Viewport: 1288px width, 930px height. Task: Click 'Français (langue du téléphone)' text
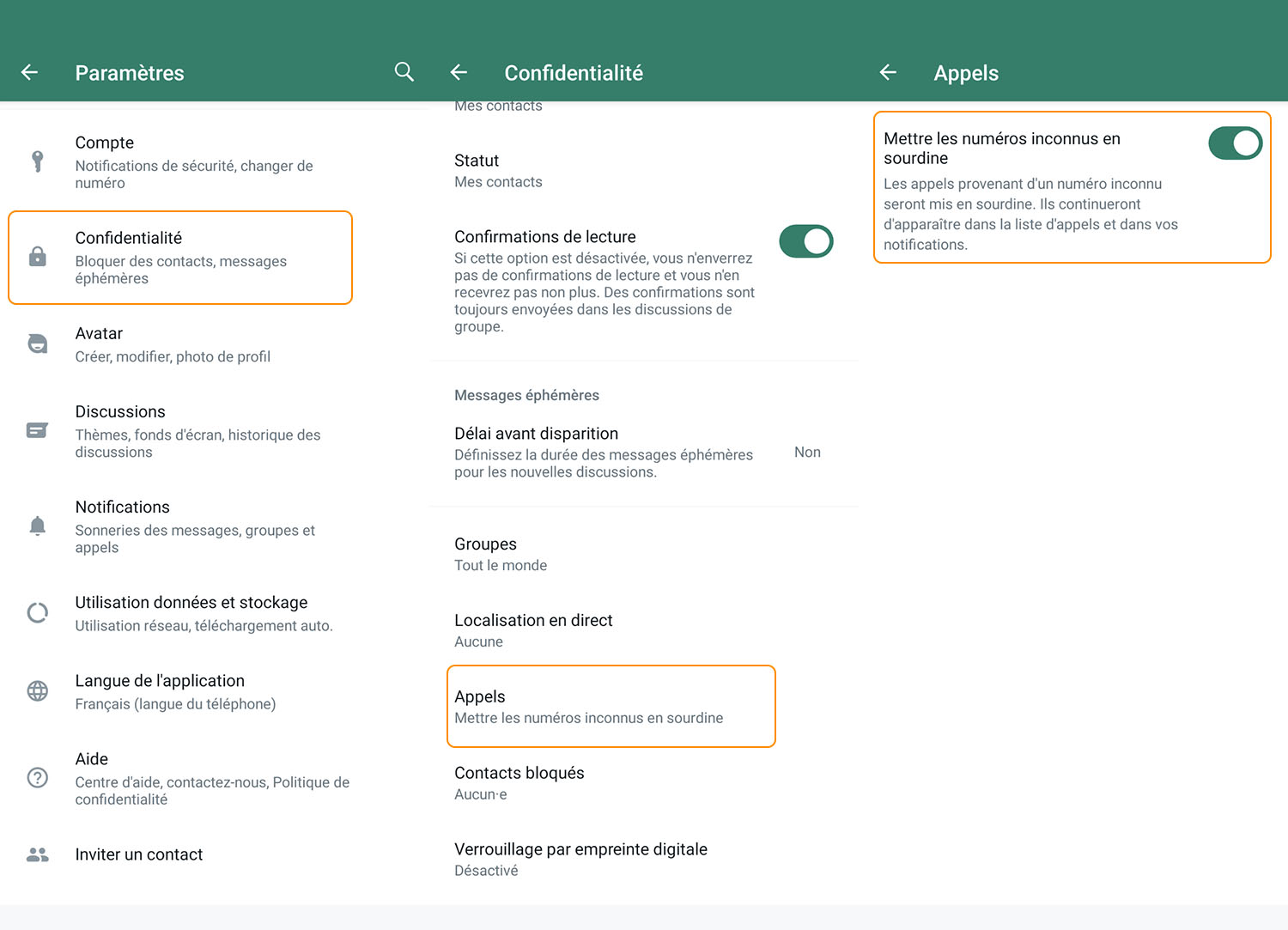pos(175,704)
